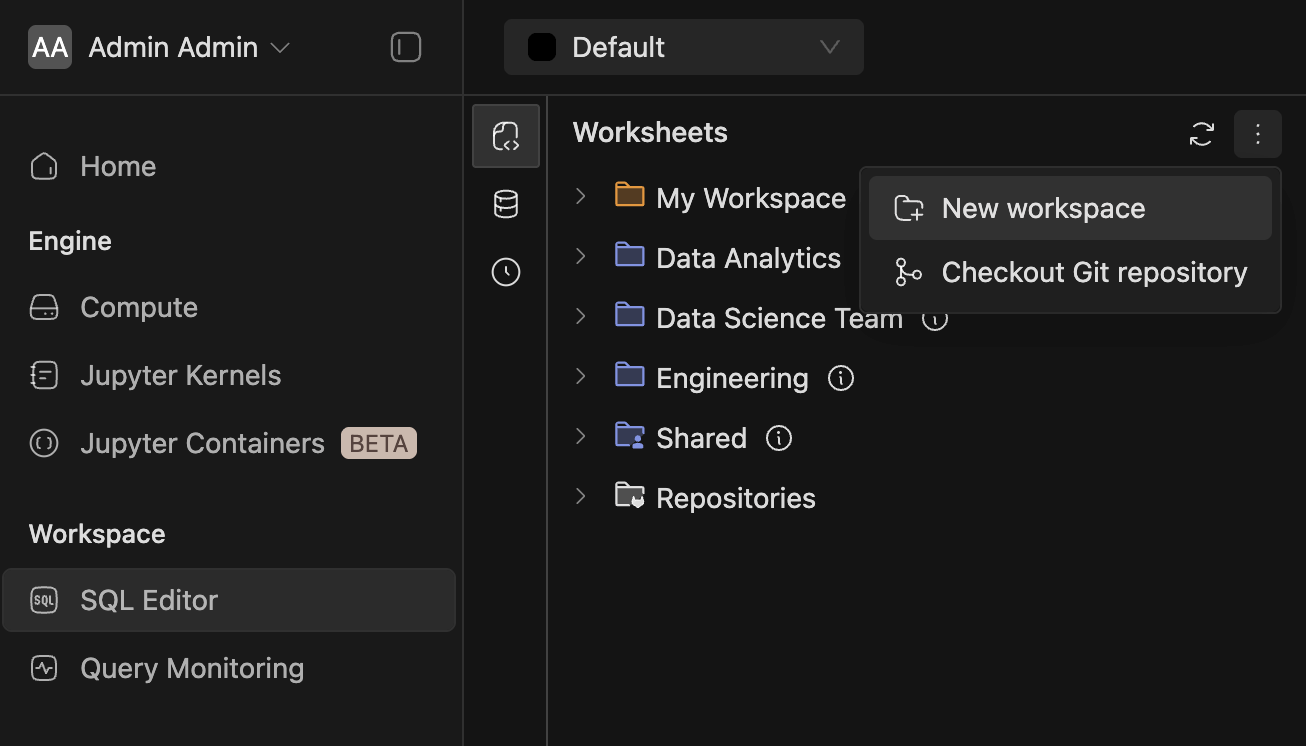
Task: Select the Worksheets panel icon
Action: [x=506, y=135]
